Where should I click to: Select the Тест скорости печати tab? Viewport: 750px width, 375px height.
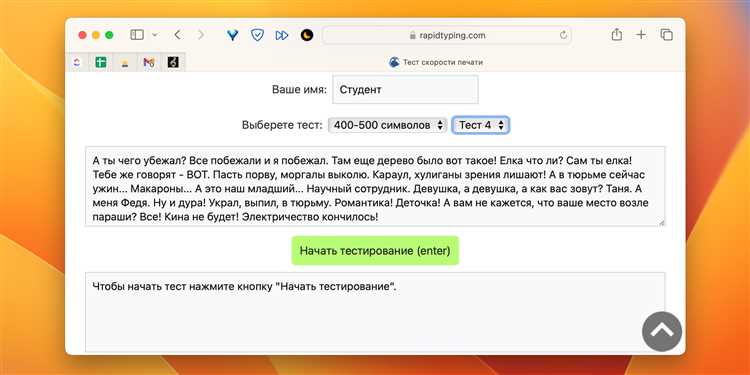point(435,62)
